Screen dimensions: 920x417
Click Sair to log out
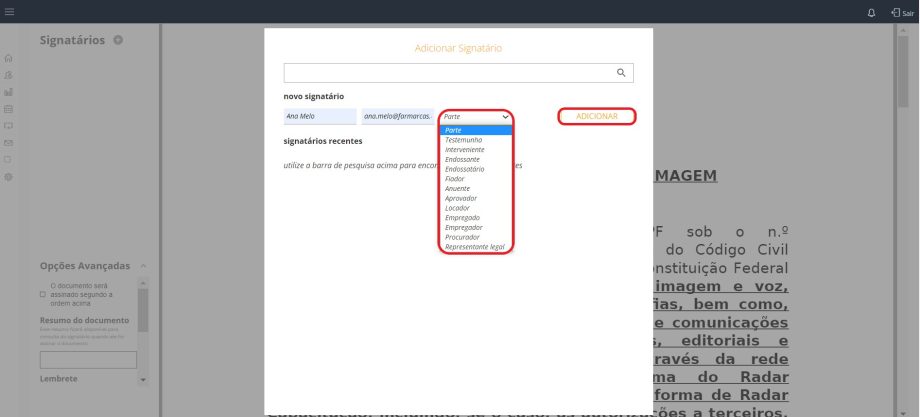click(901, 12)
